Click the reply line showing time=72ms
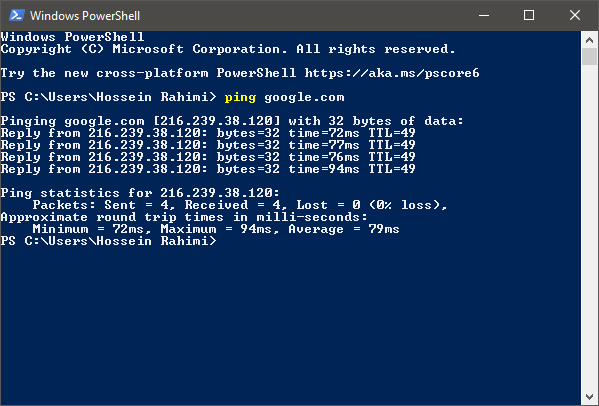The image size is (599, 406). pyautogui.click(x=208, y=133)
